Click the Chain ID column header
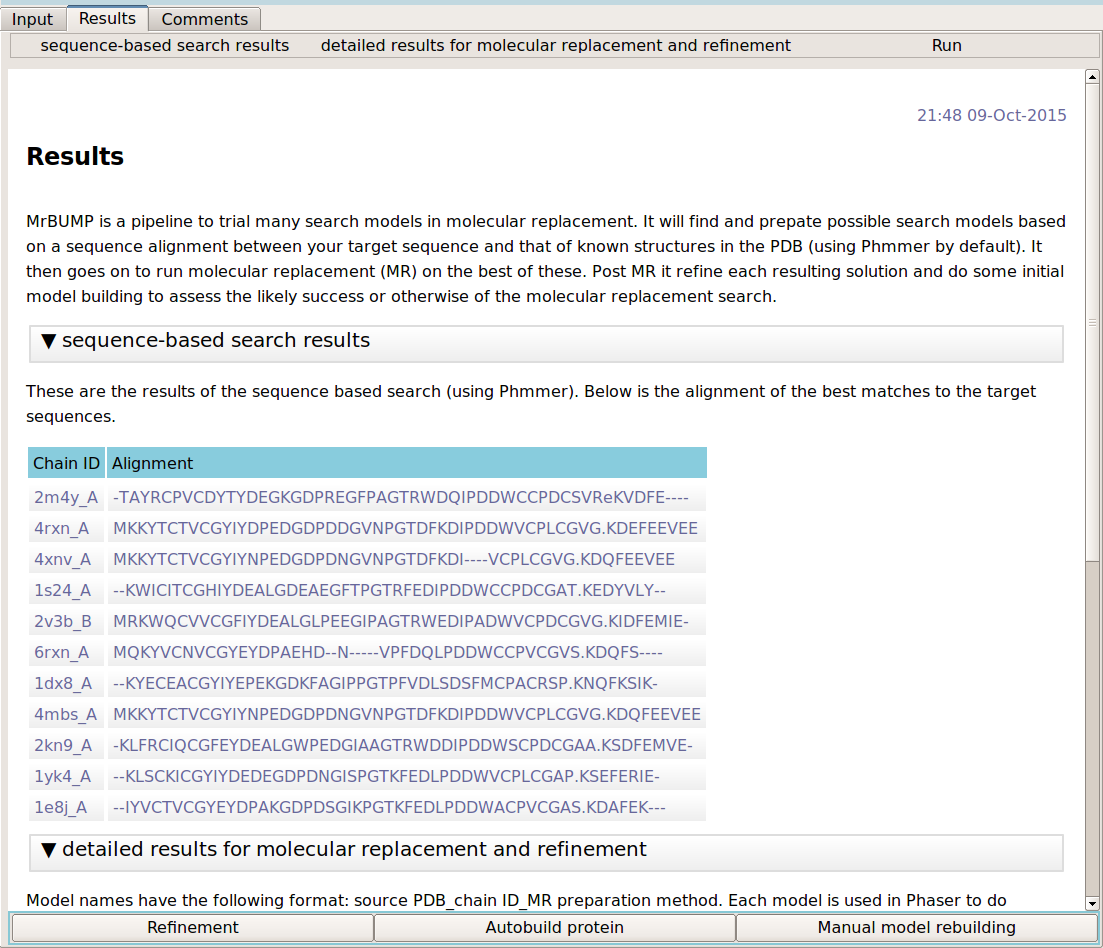The width and height of the screenshot is (1103, 948). [67, 463]
